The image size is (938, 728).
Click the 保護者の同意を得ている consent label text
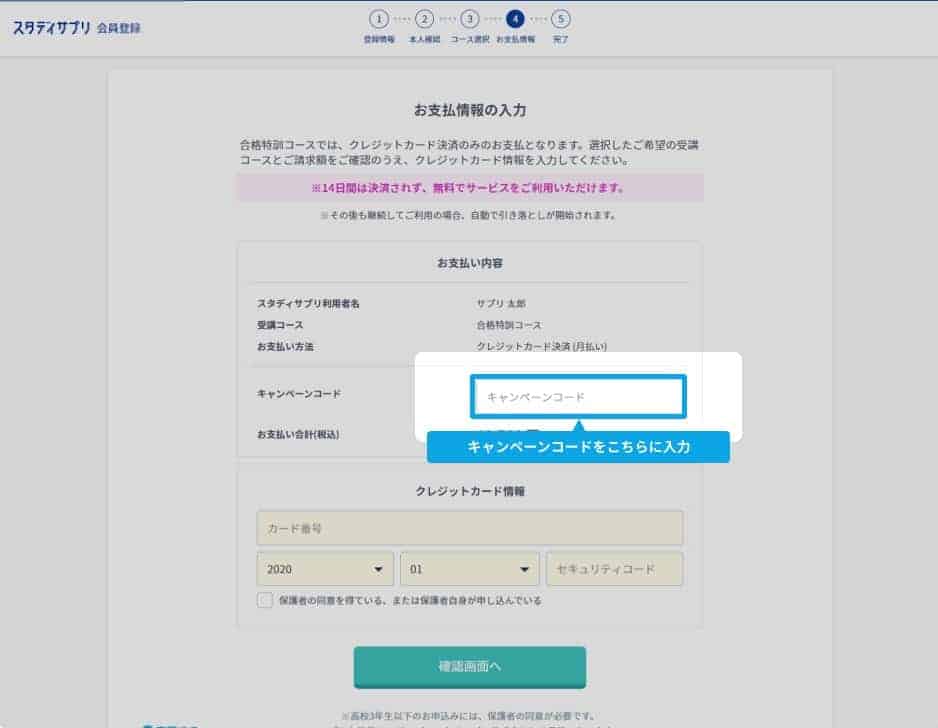(410, 601)
